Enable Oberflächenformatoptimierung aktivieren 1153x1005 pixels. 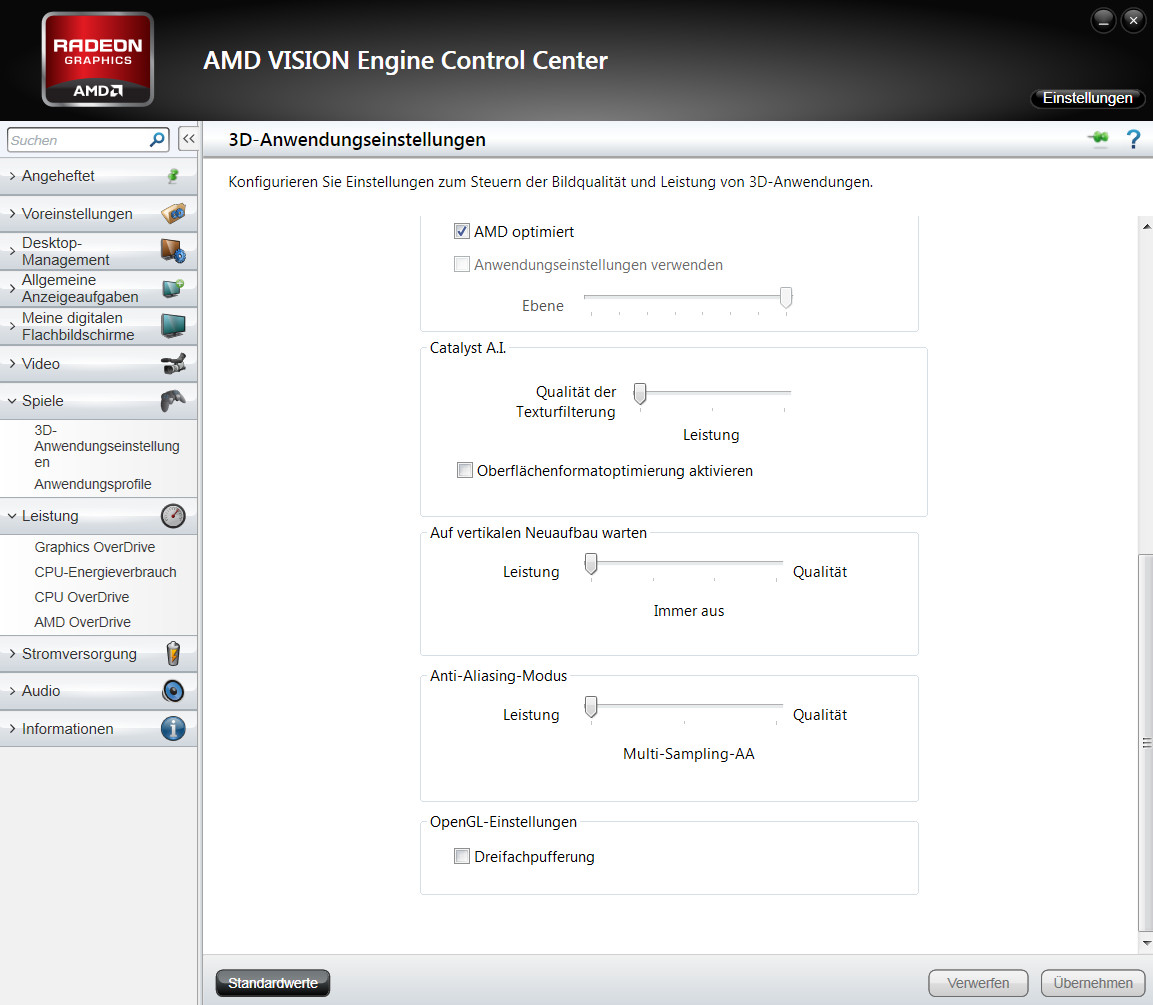tap(465, 471)
